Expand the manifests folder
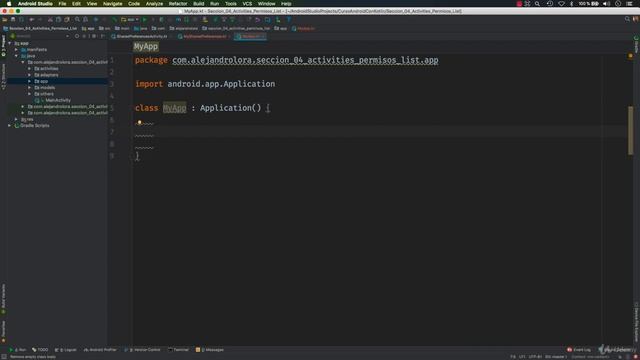640x360 pixels. point(16,49)
